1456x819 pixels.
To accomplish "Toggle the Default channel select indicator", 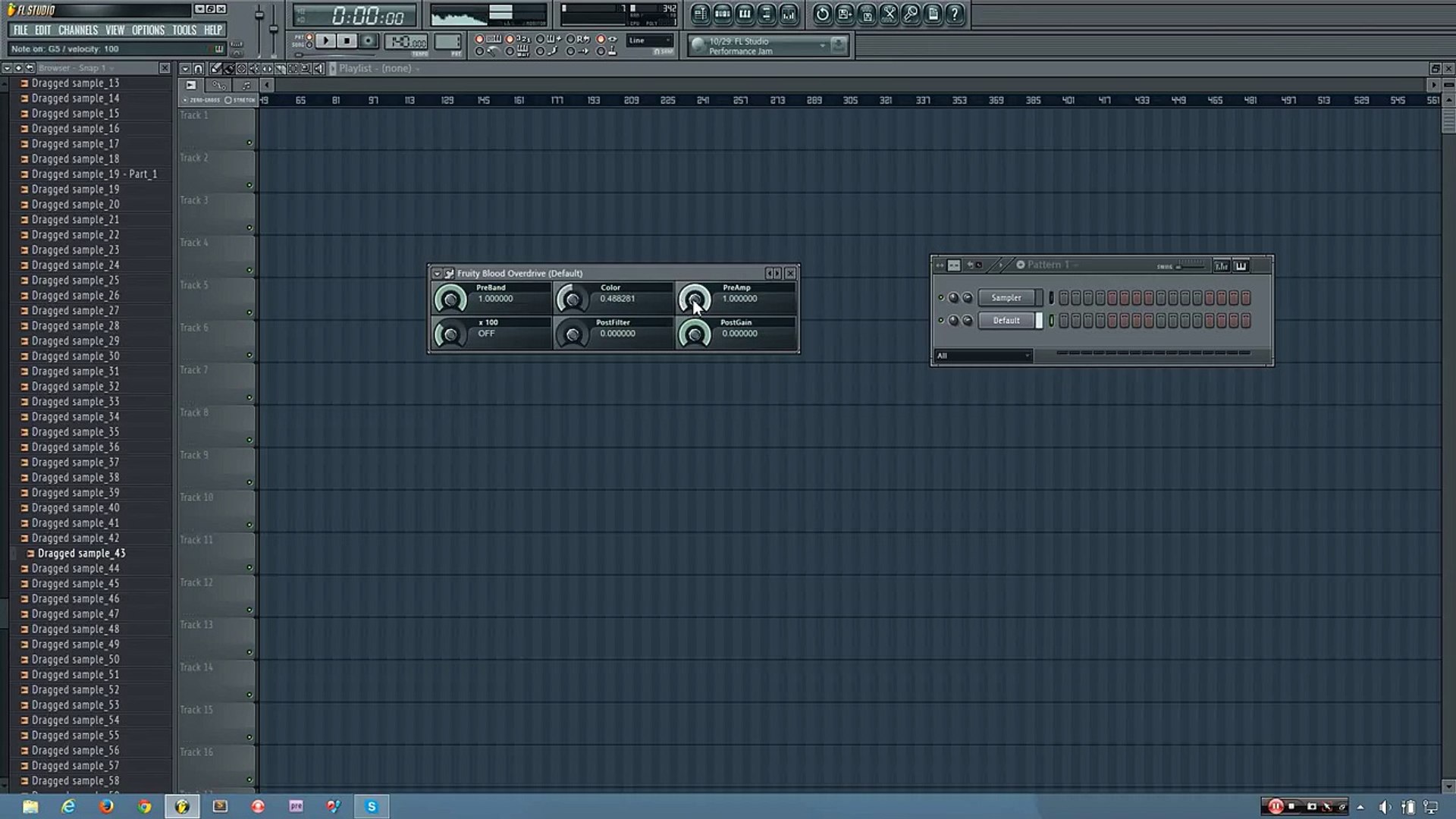I will [x=1052, y=320].
